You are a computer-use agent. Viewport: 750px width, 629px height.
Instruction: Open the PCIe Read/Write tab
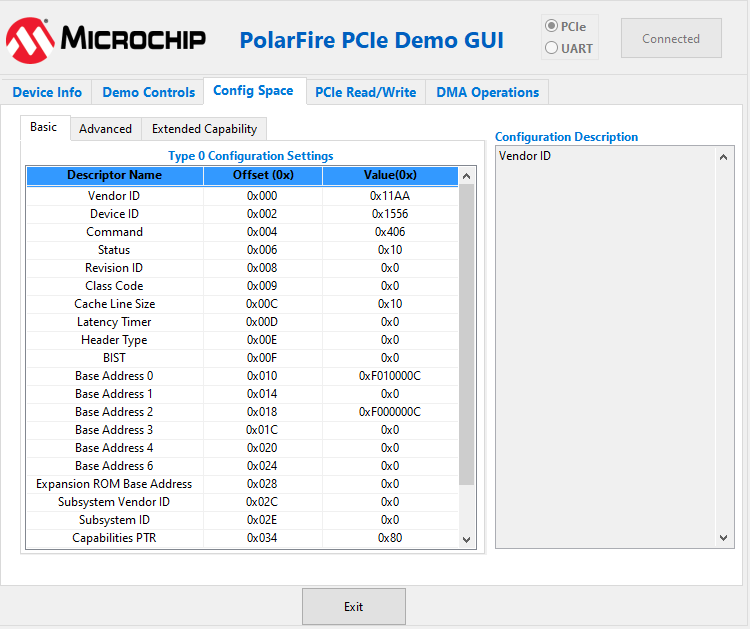[365, 92]
